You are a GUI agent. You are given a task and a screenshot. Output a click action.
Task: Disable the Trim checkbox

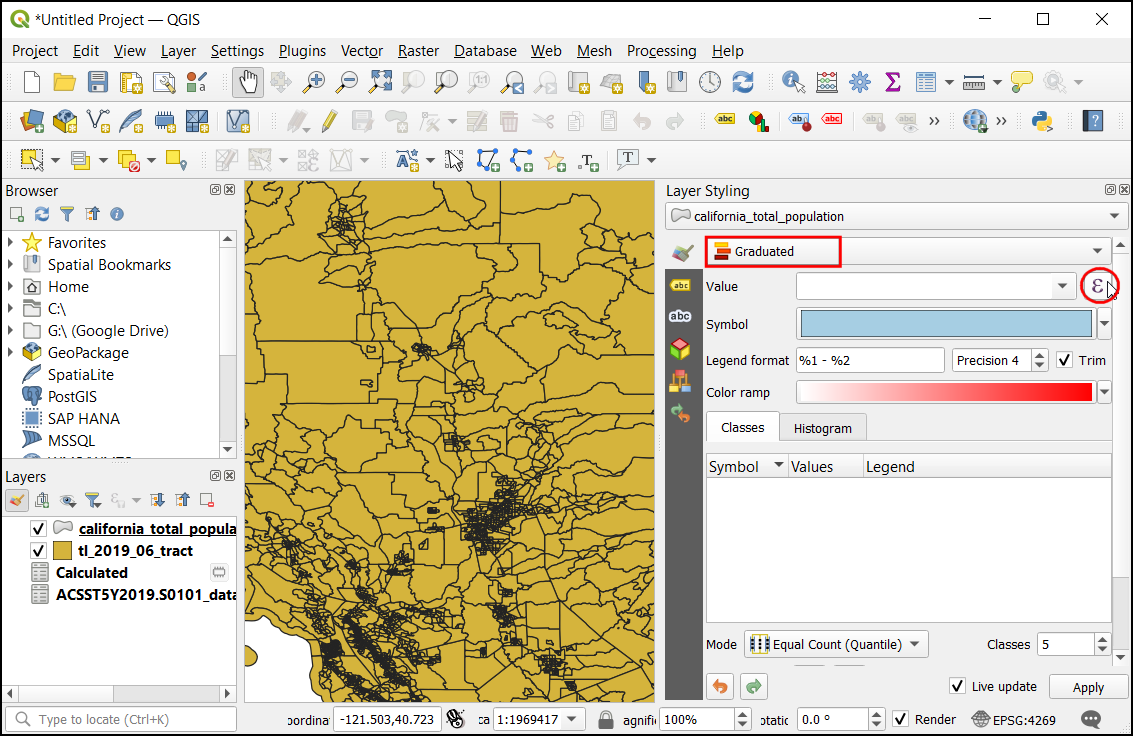[x=1065, y=360]
